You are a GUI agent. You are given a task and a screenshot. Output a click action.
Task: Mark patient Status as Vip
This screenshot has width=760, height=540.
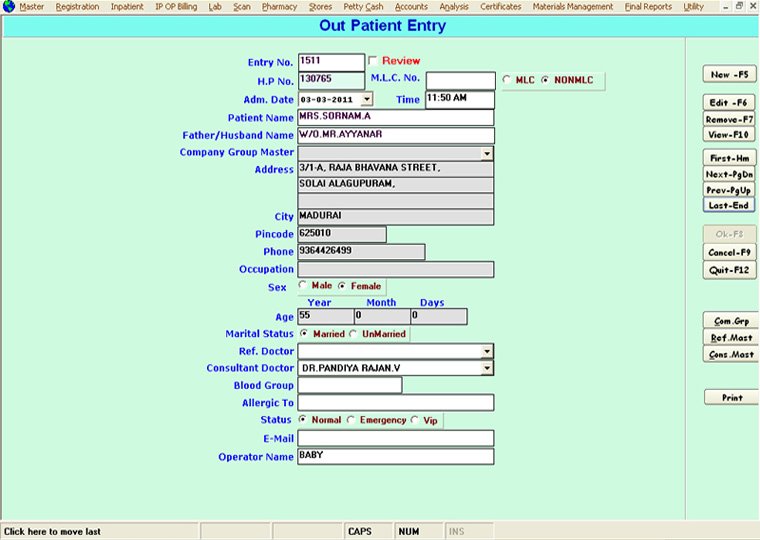415,420
